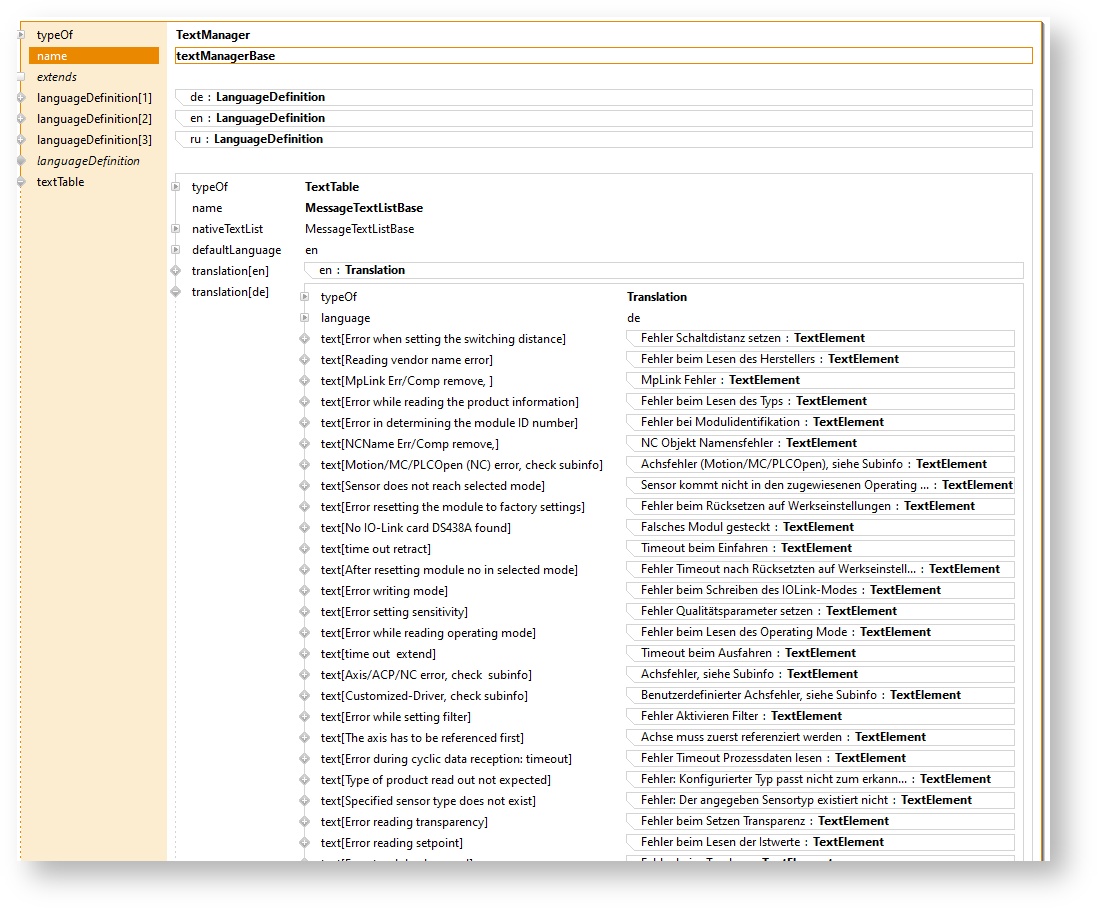The height and width of the screenshot is (909, 1098).
Task: Expand the languageDefinition[1] node in sidebar
Action: click(21, 98)
